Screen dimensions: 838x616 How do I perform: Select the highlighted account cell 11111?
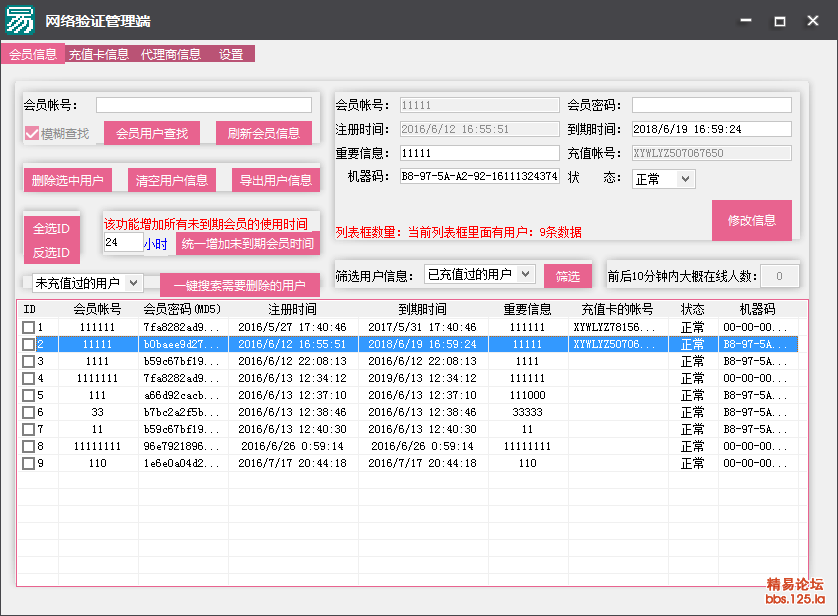pyautogui.click(x=97, y=344)
